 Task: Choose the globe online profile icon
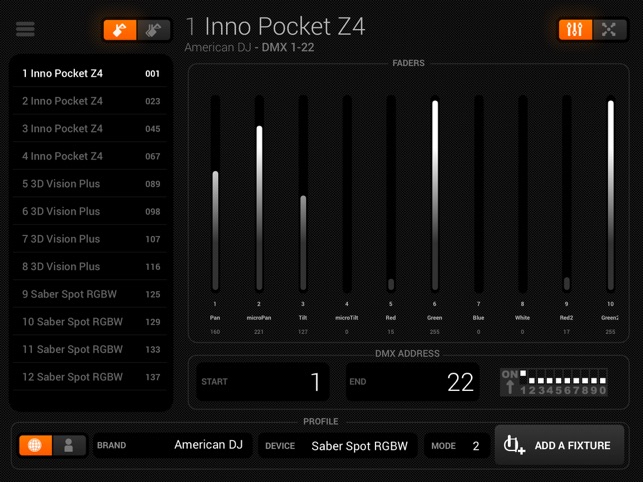click(35, 445)
